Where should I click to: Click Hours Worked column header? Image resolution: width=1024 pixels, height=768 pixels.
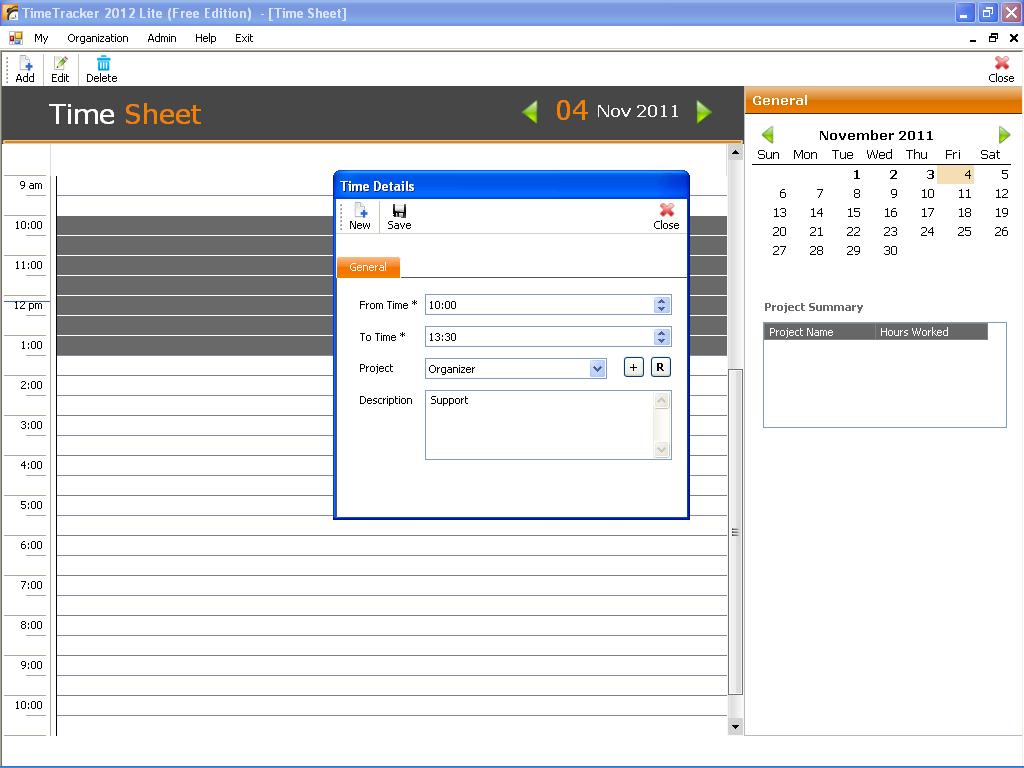click(x=931, y=332)
